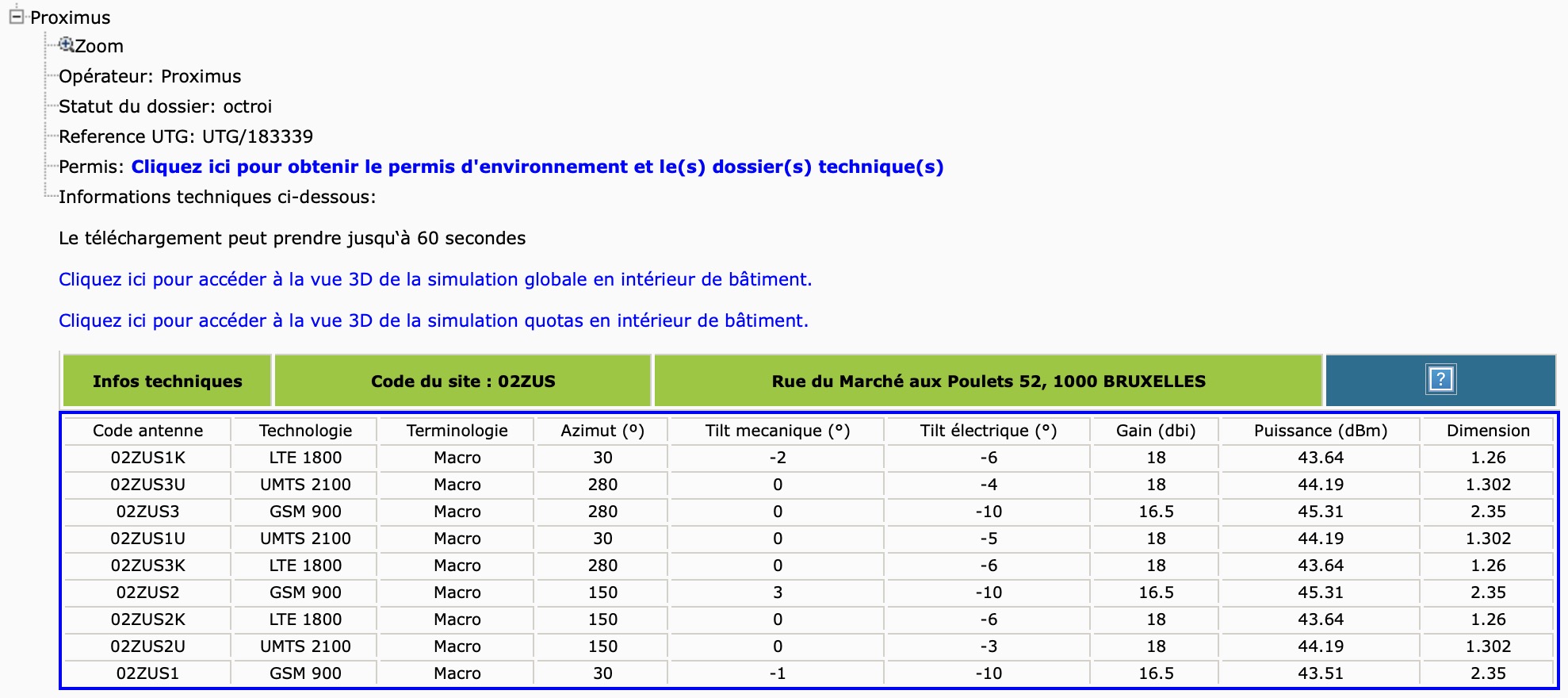Click the Technologie column header
The height and width of the screenshot is (698, 1568).
(305, 431)
